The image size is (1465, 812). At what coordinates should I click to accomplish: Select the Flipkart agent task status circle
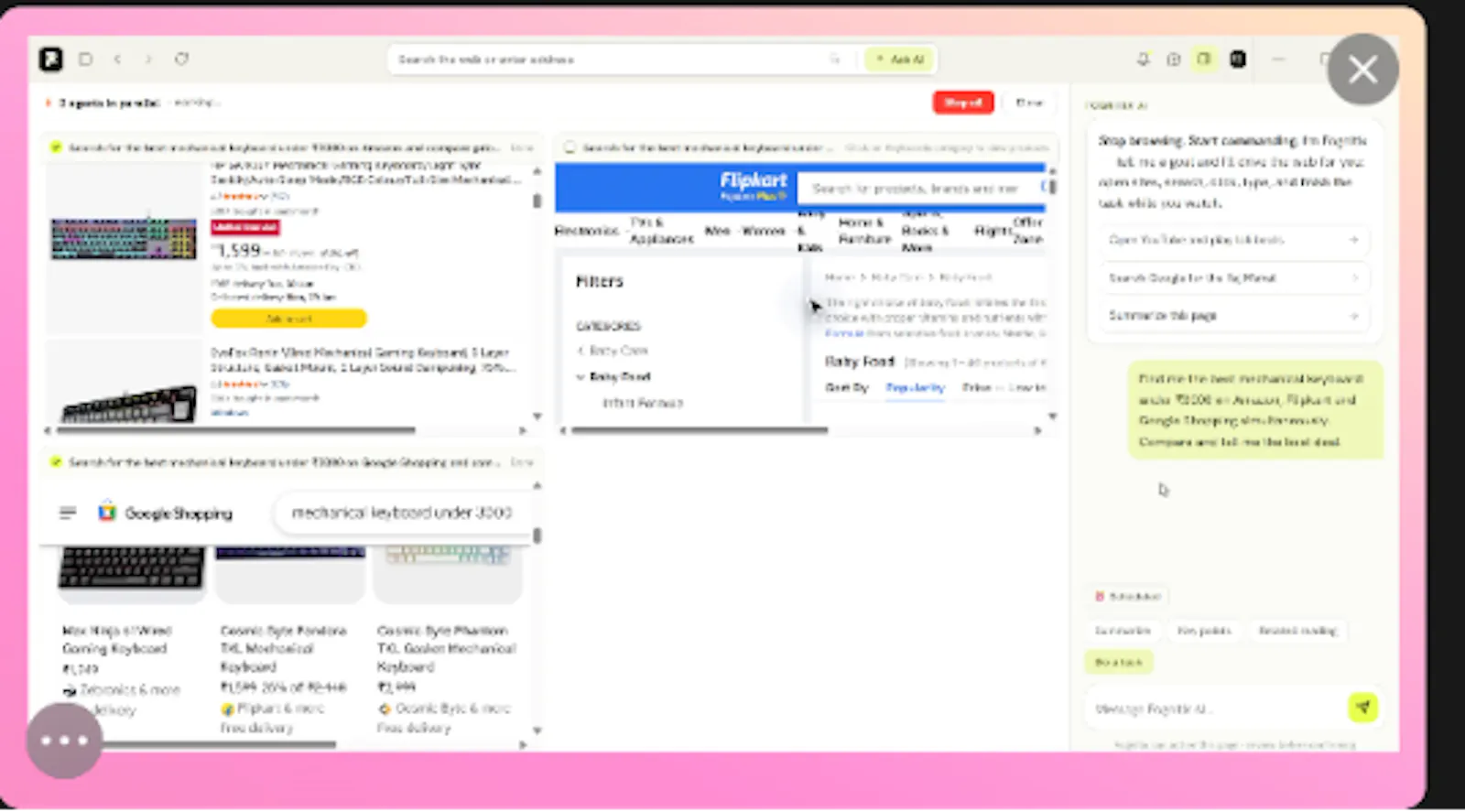(570, 147)
